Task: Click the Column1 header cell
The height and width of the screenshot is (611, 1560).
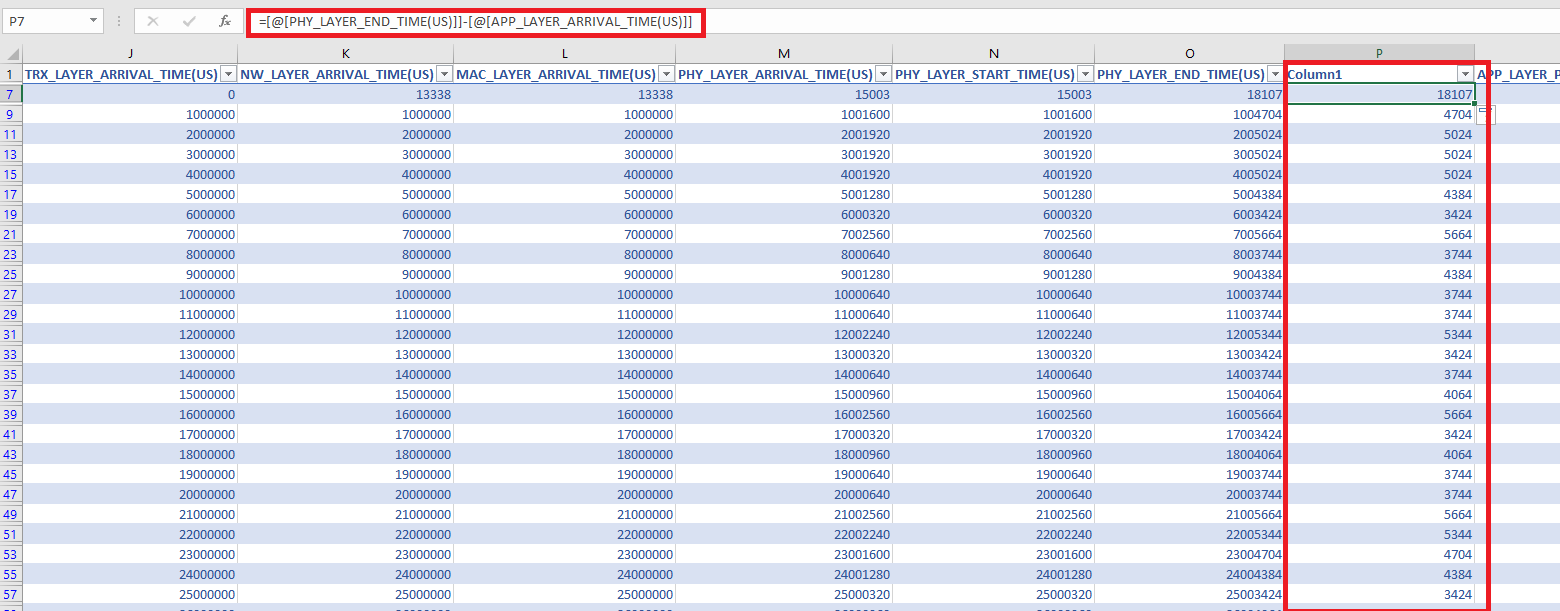Action: [1380, 74]
